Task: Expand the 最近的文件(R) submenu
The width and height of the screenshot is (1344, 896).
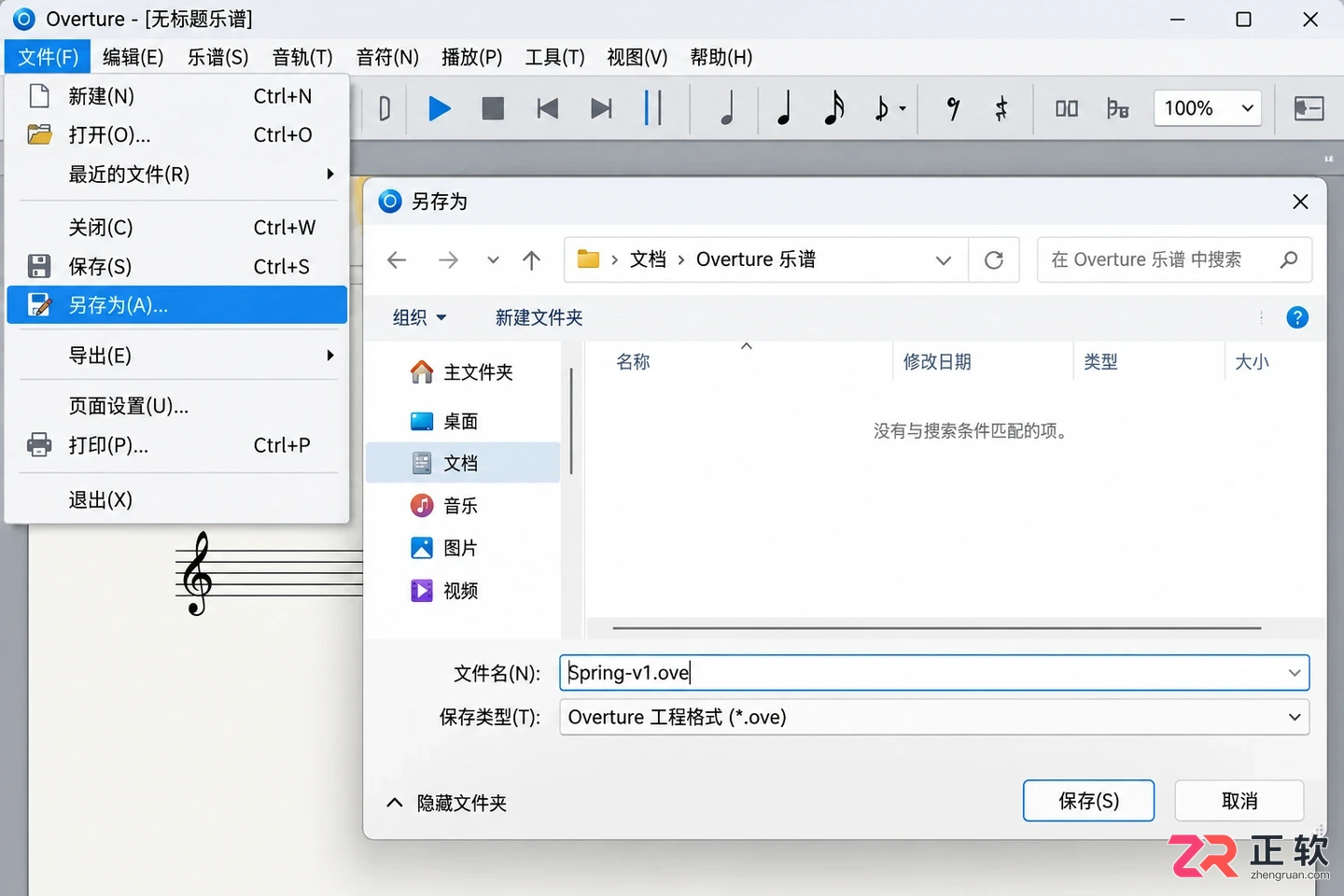Action: 177,175
